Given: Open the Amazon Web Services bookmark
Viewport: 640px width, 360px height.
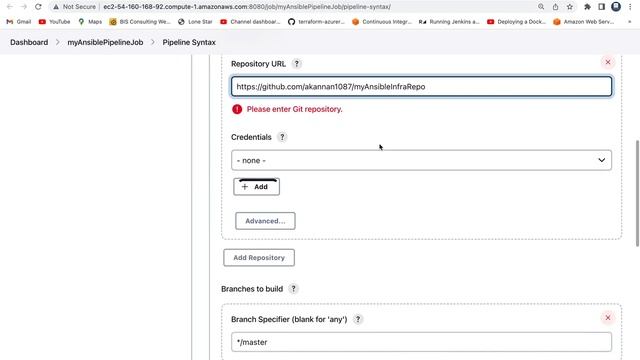Looking at the screenshot, I should point(584,22).
